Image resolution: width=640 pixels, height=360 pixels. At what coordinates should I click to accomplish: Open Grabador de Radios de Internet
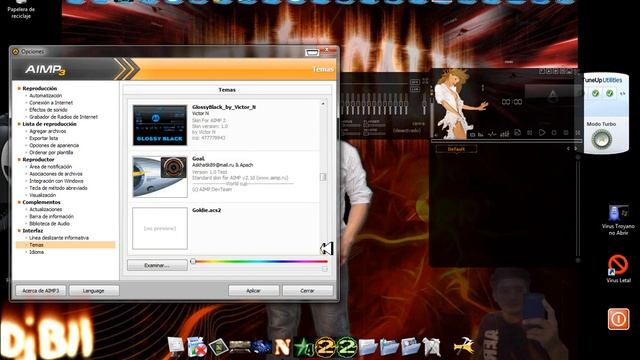(x=63, y=117)
